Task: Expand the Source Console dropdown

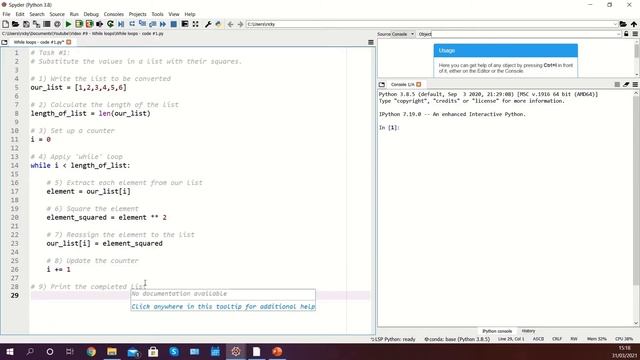Action: pos(412,34)
